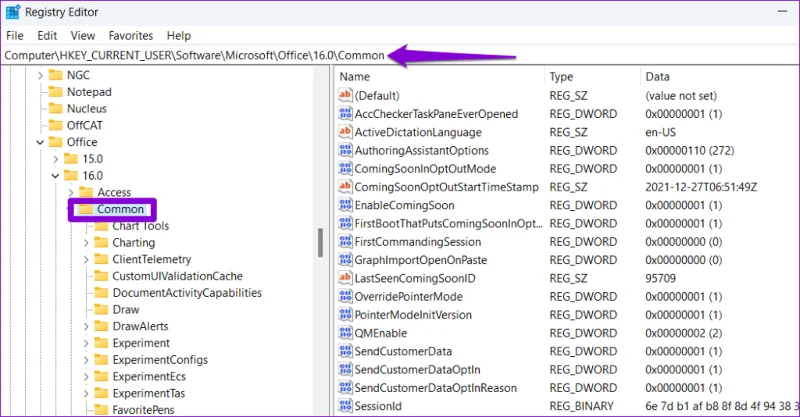Expand the ExperimentConfigs tree node
Image resolution: width=800 pixels, height=417 pixels.
[86, 360]
